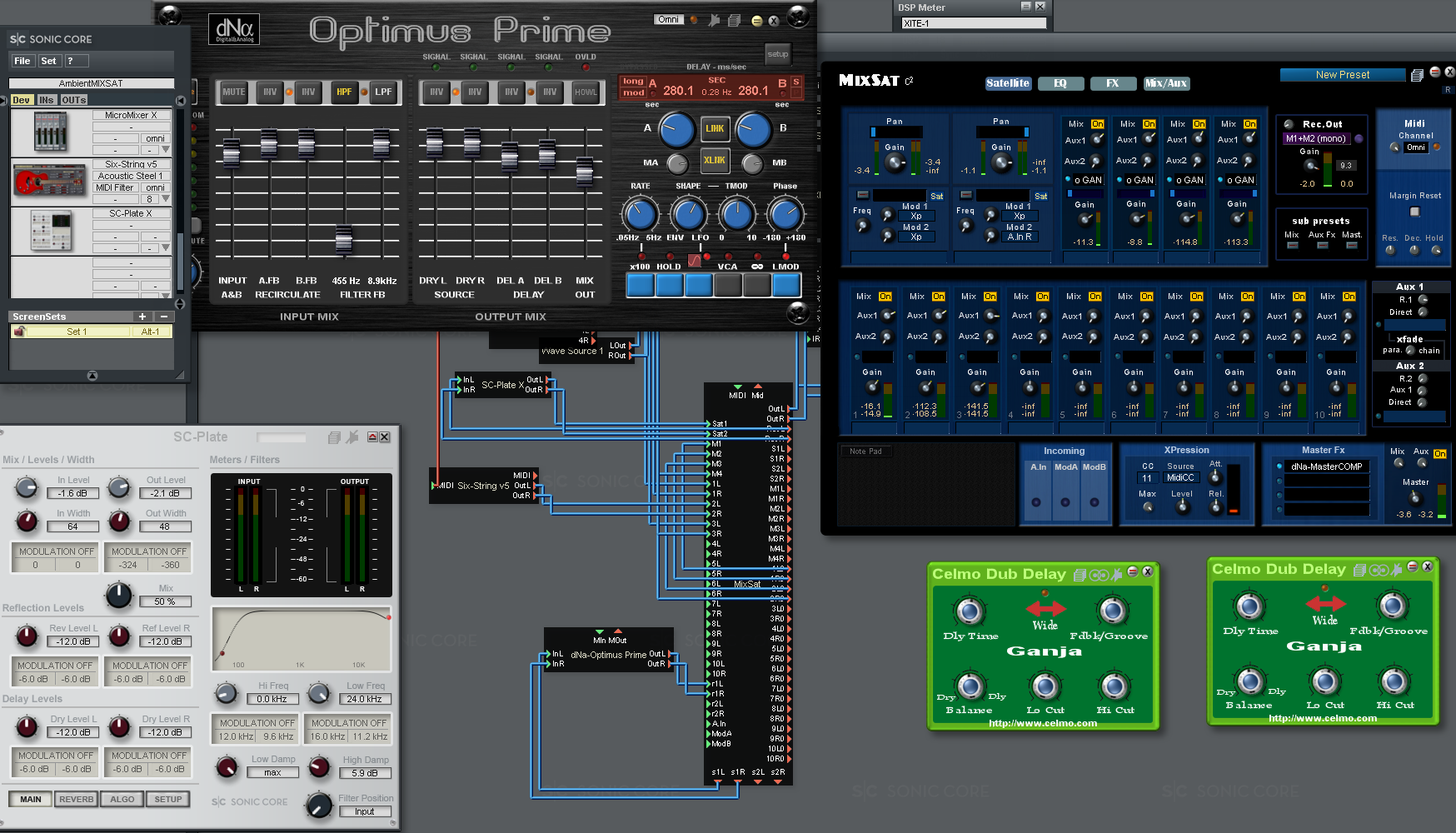Image resolution: width=1456 pixels, height=833 pixels.
Task: Add a new ScreenSet with plus button
Action: click(142, 317)
